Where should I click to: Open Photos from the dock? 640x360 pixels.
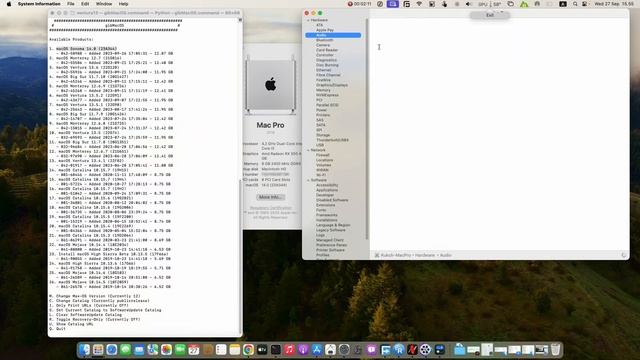[167, 350]
